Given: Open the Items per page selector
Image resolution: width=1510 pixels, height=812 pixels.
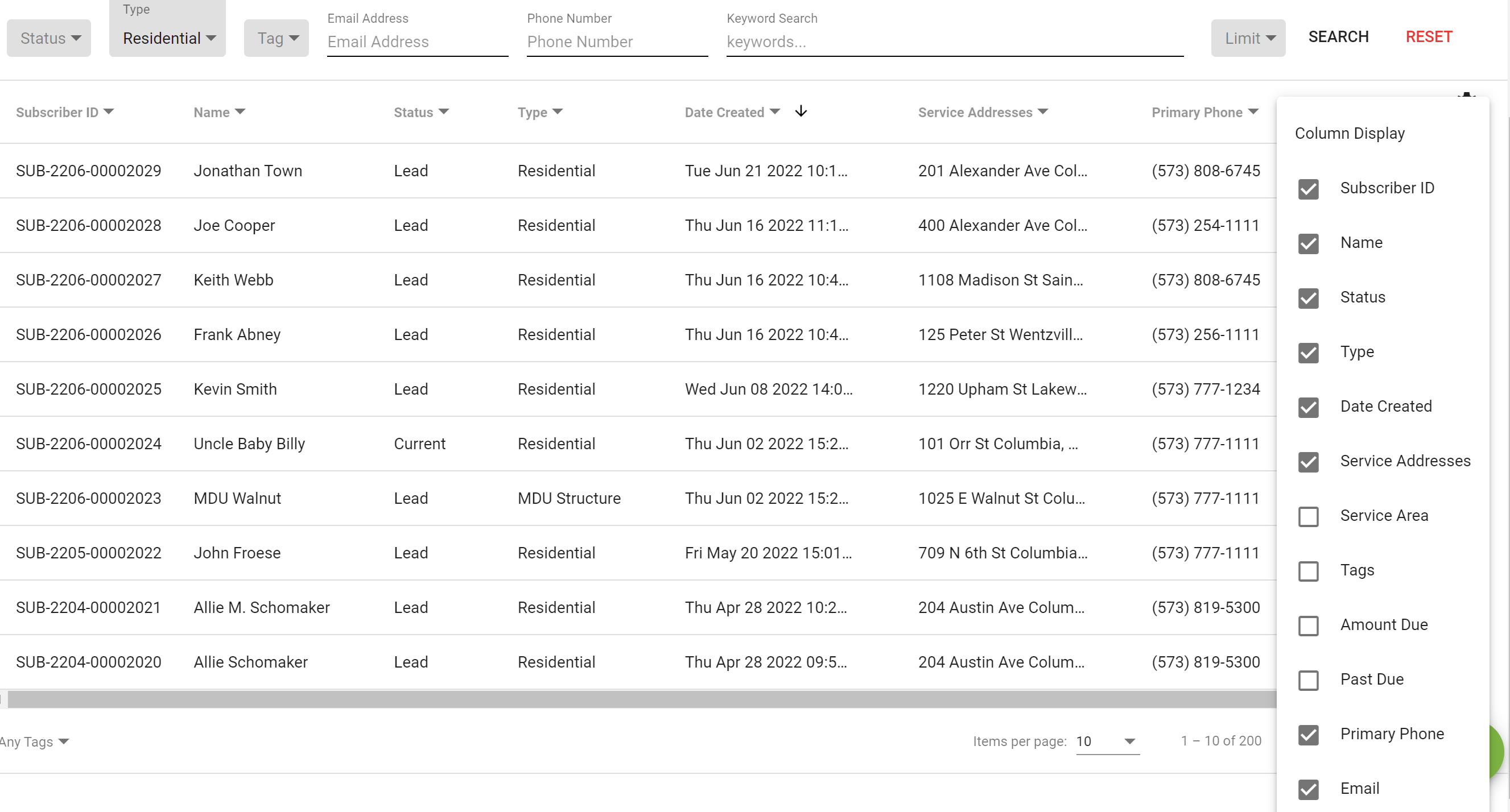Looking at the screenshot, I should click(1108, 741).
